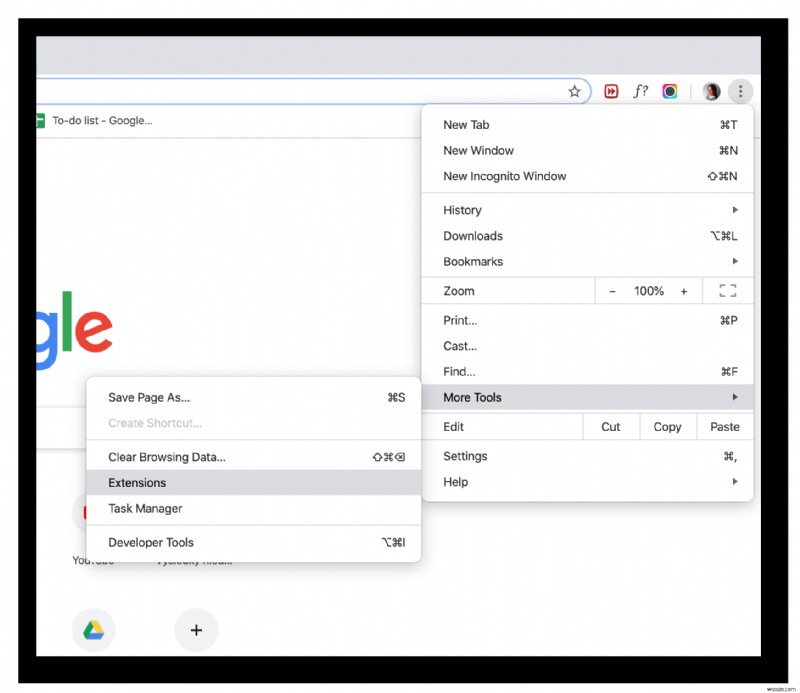The width and height of the screenshot is (800, 693).
Task: Click the Help menu label
Action: [456, 482]
